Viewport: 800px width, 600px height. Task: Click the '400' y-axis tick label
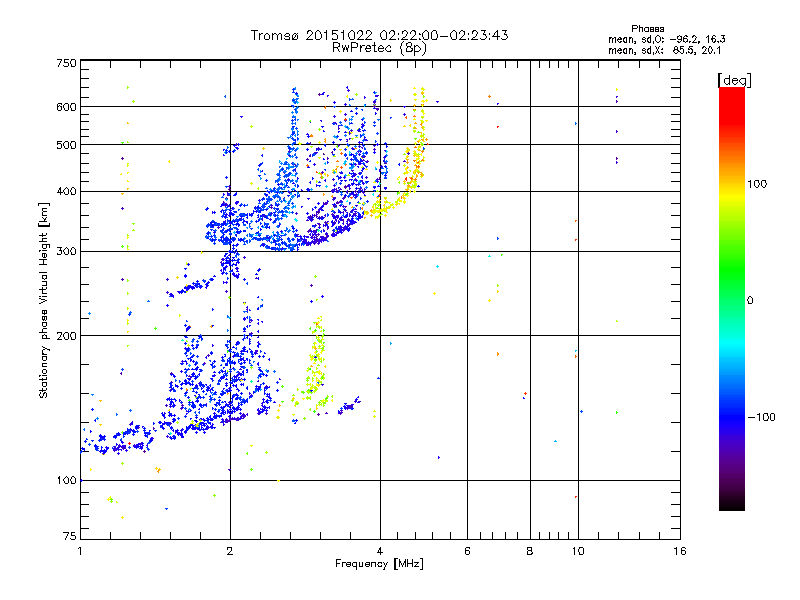66,191
